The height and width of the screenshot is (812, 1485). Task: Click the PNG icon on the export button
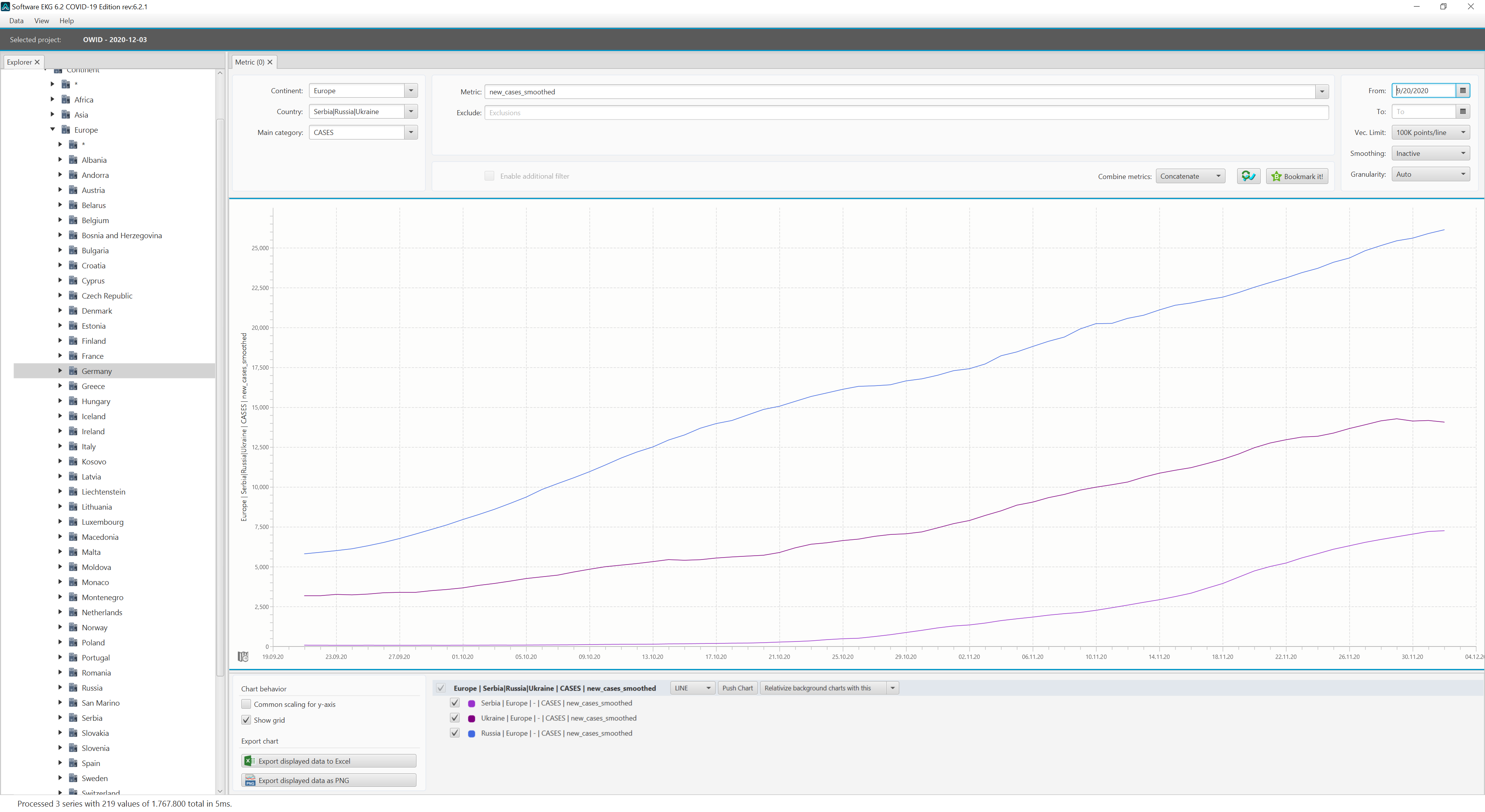click(249, 780)
